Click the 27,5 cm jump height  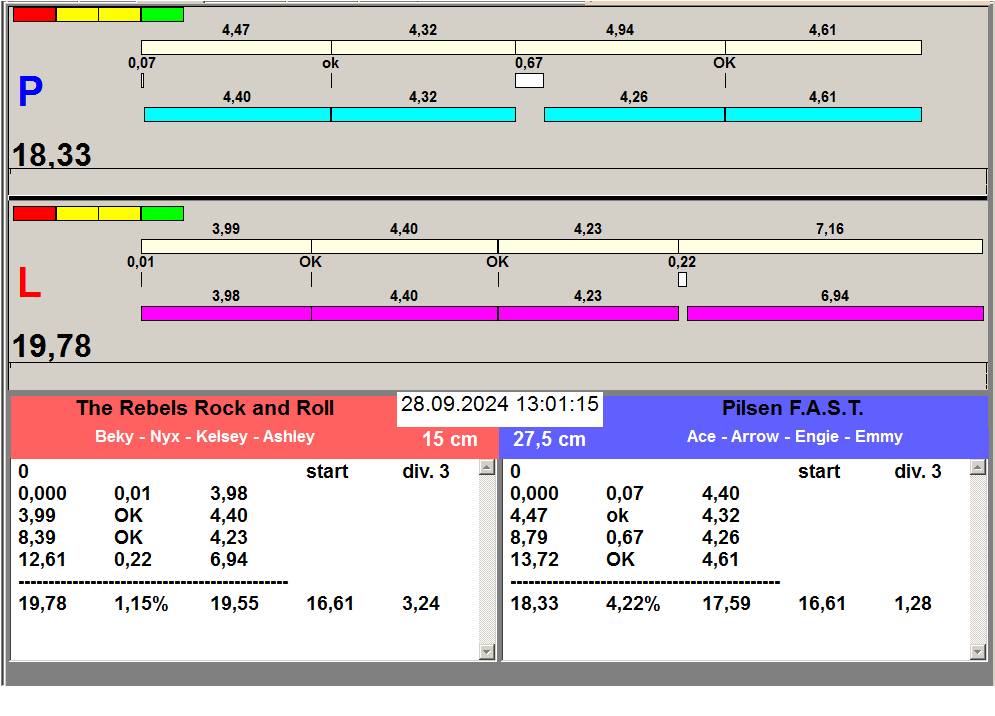[550, 439]
